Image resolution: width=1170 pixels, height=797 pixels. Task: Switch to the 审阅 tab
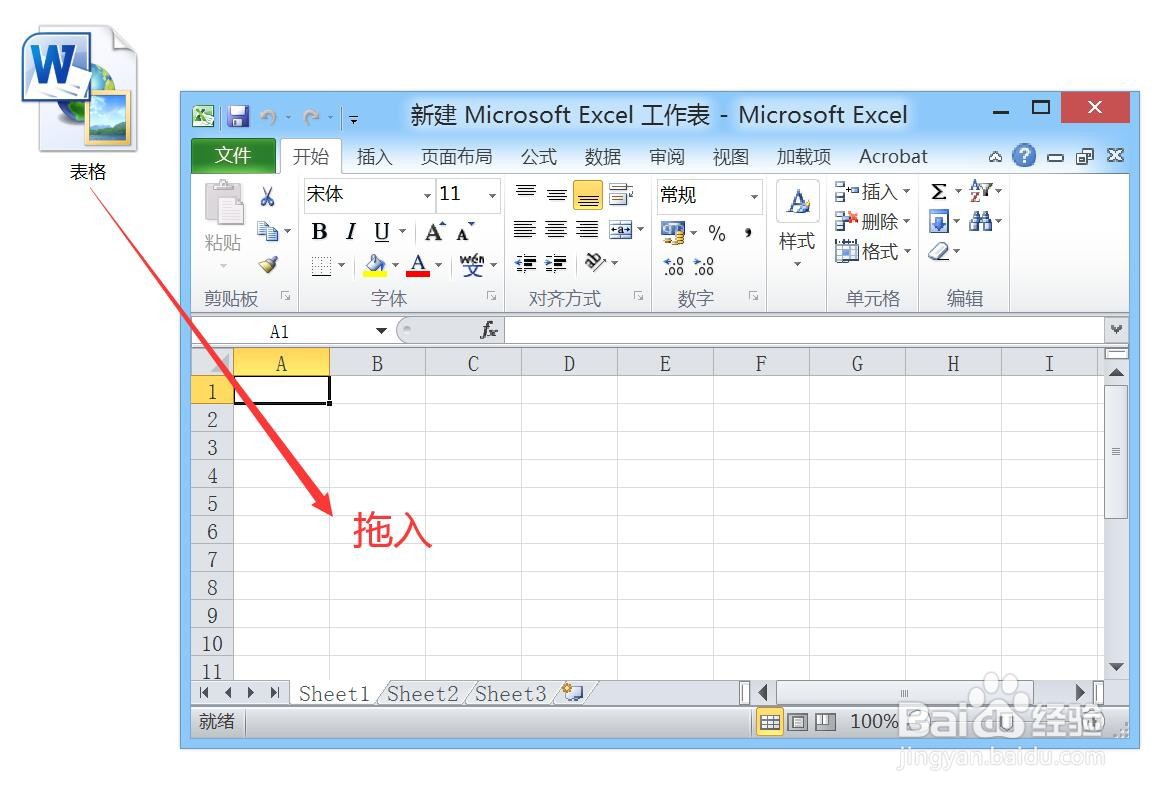click(x=667, y=157)
